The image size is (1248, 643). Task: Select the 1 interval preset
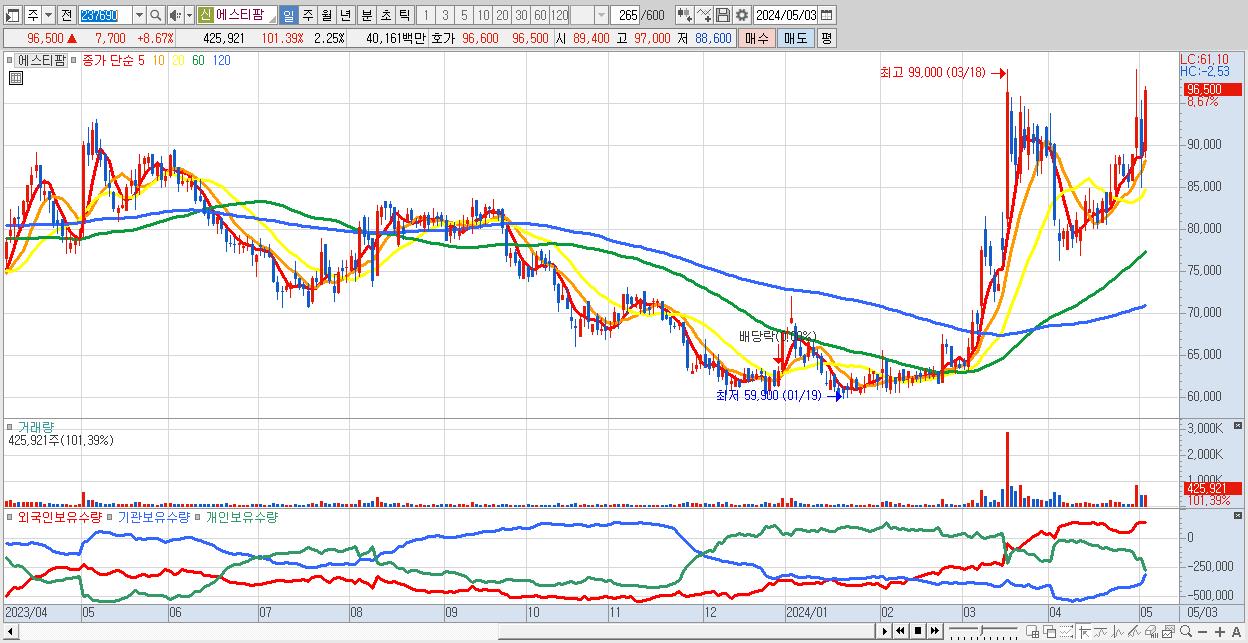point(425,15)
